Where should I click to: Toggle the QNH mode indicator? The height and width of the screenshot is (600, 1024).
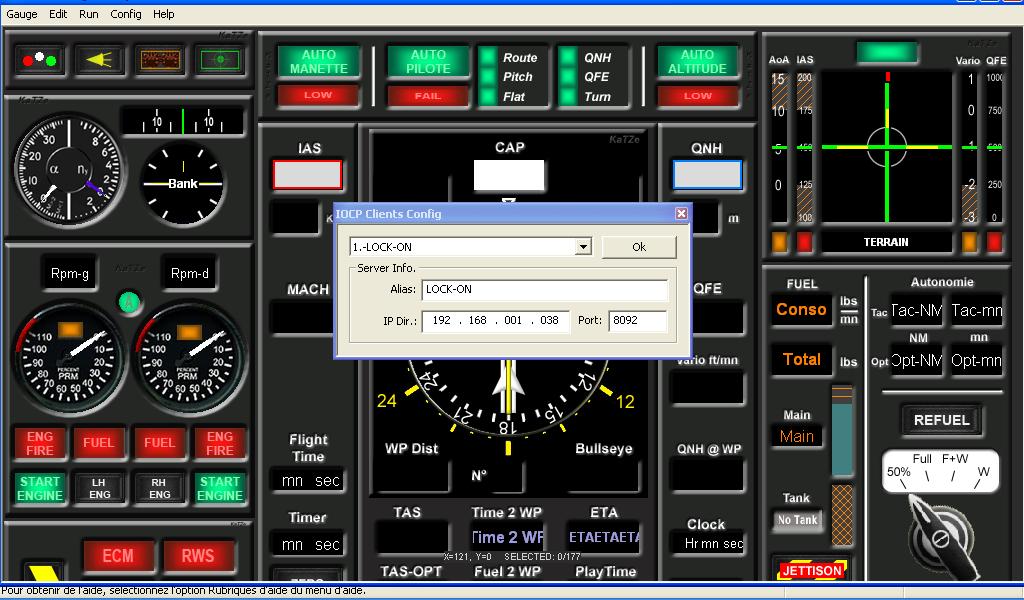[569, 58]
